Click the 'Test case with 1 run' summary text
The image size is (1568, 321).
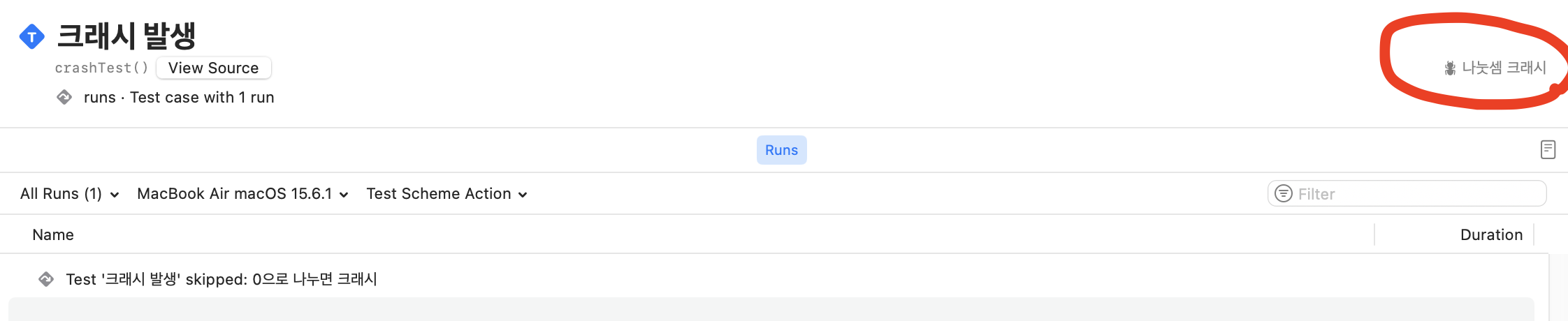click(202, 97)
